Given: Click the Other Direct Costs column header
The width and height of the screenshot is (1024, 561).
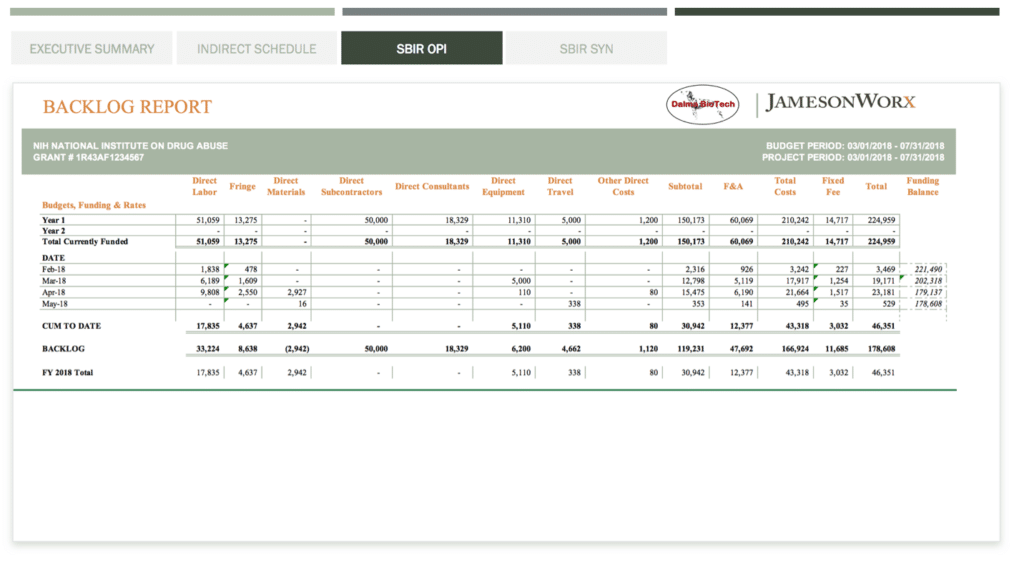Looking at the screenshot, I should tap(623, 186).
